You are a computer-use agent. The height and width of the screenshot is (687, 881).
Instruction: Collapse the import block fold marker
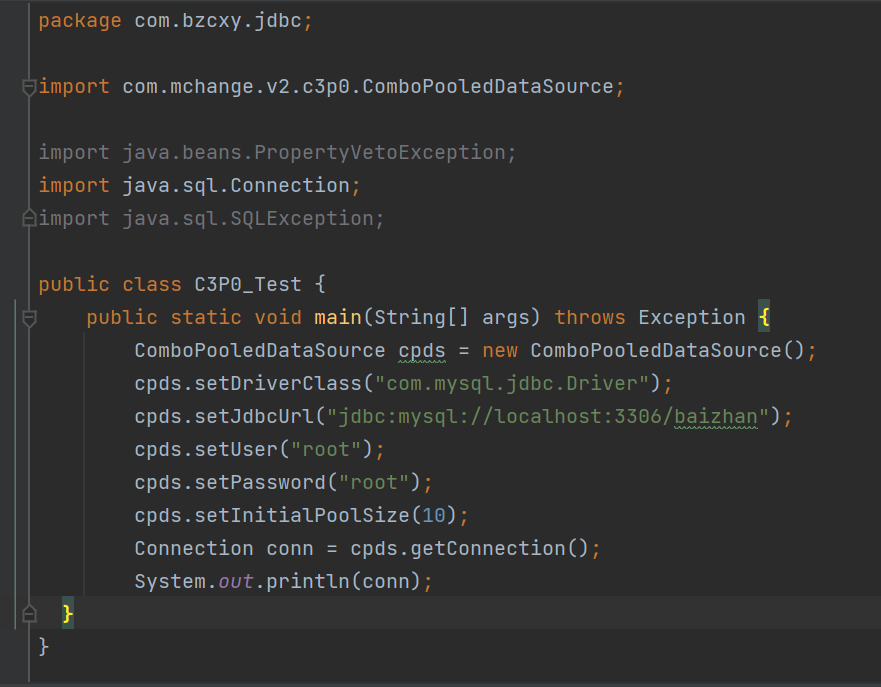coord(29,87)
